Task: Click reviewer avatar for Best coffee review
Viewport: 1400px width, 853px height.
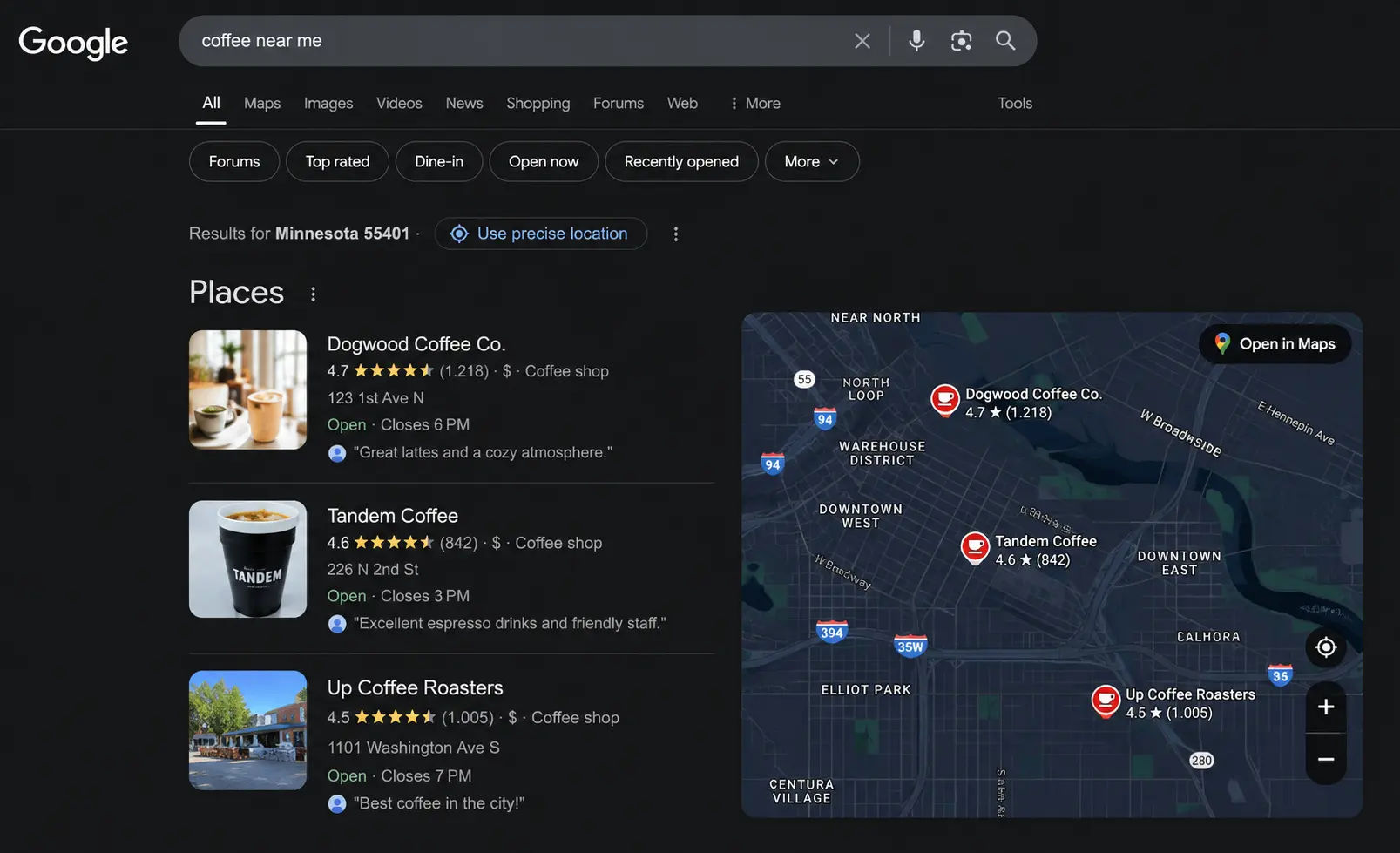Action: click(337, 804)
